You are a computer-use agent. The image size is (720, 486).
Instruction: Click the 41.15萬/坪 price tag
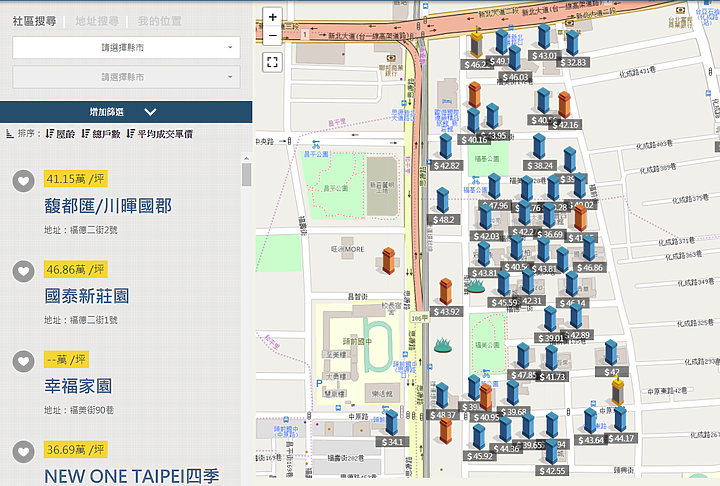pyautogui.click(x=76, y=179)
